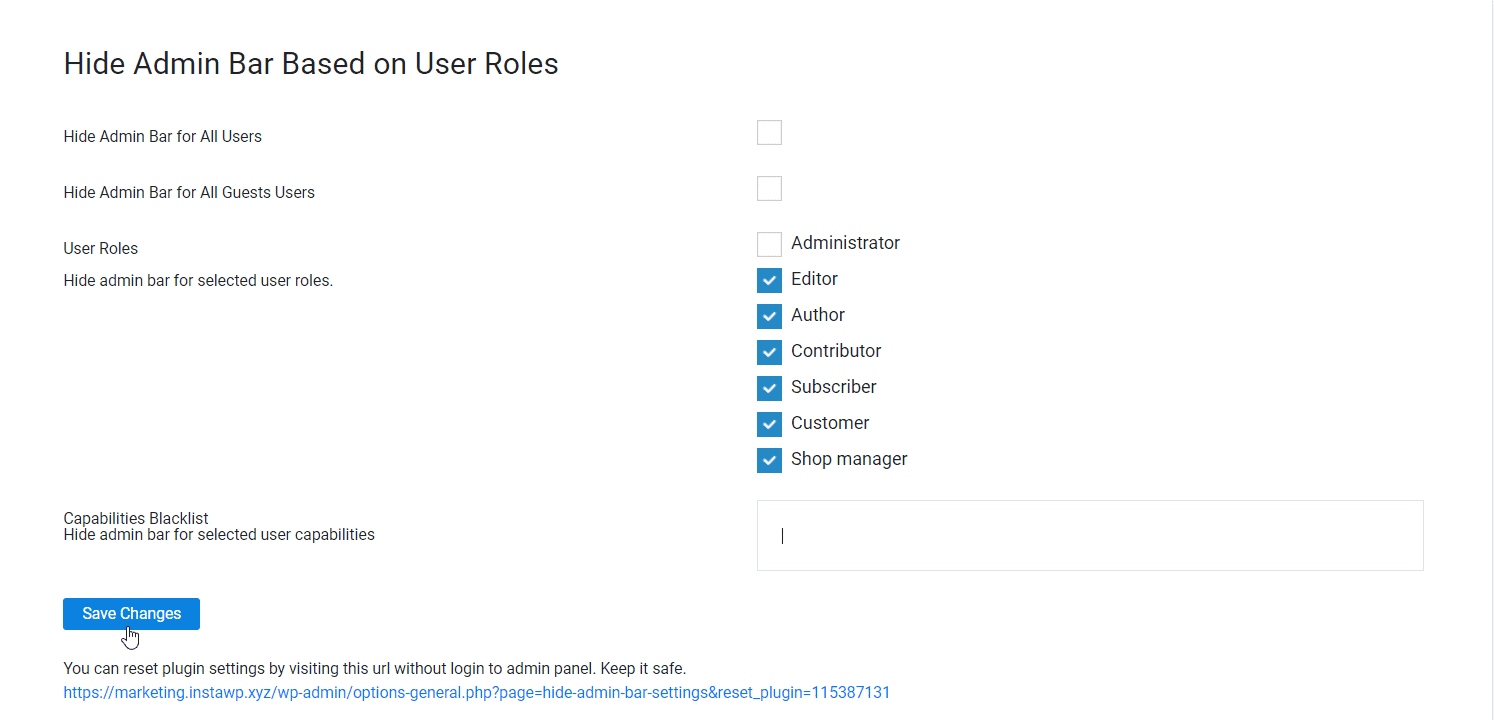
Task: Enable Hide Admin Bar for All Users
Action: tap(769, 132)
